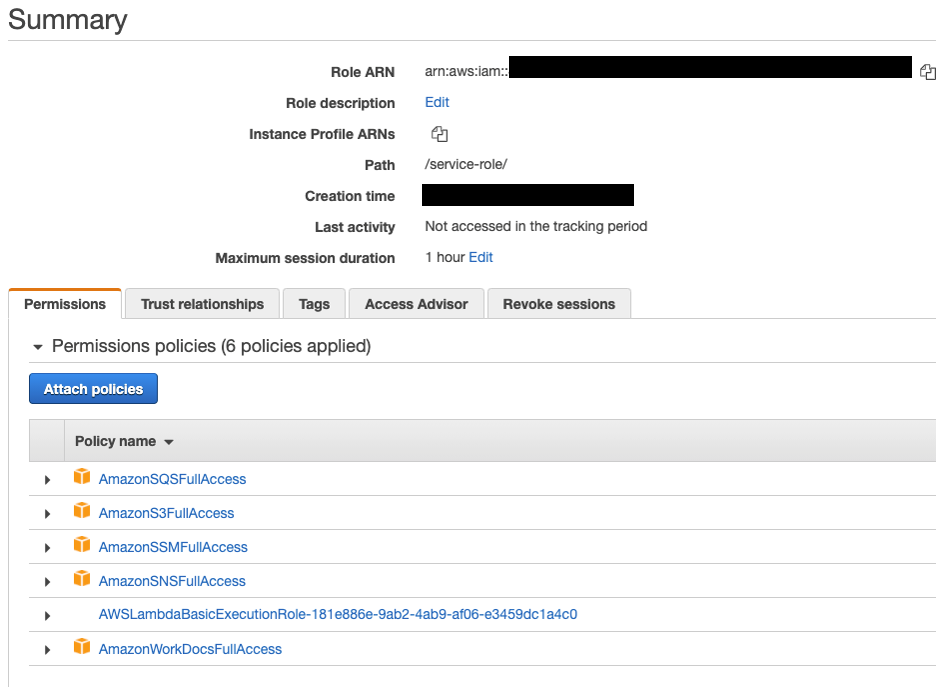Expand the AmazonSSMFullAccess policy row
This screenshot has height=692, width=941.
point(47,547)
